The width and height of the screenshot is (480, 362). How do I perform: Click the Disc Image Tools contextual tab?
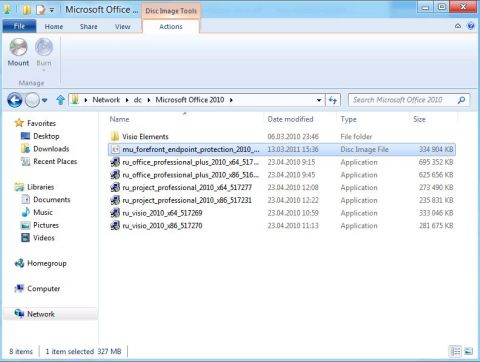tap(171, 11)
